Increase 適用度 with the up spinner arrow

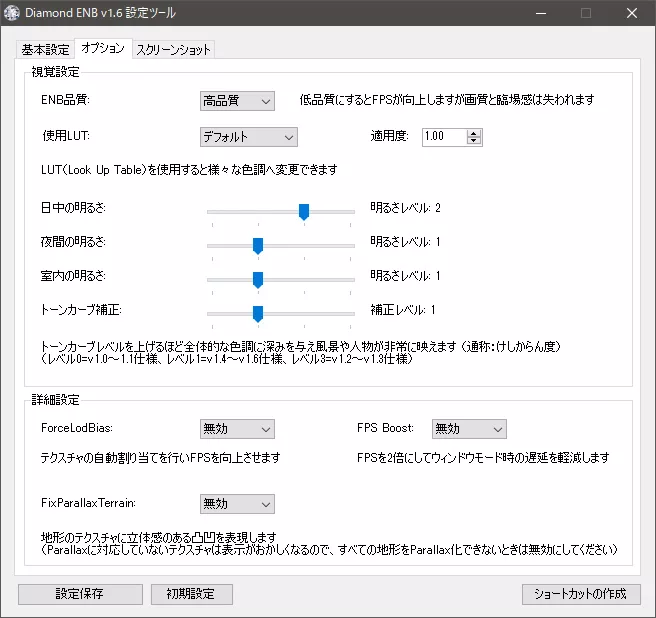[x=474, y=133]
